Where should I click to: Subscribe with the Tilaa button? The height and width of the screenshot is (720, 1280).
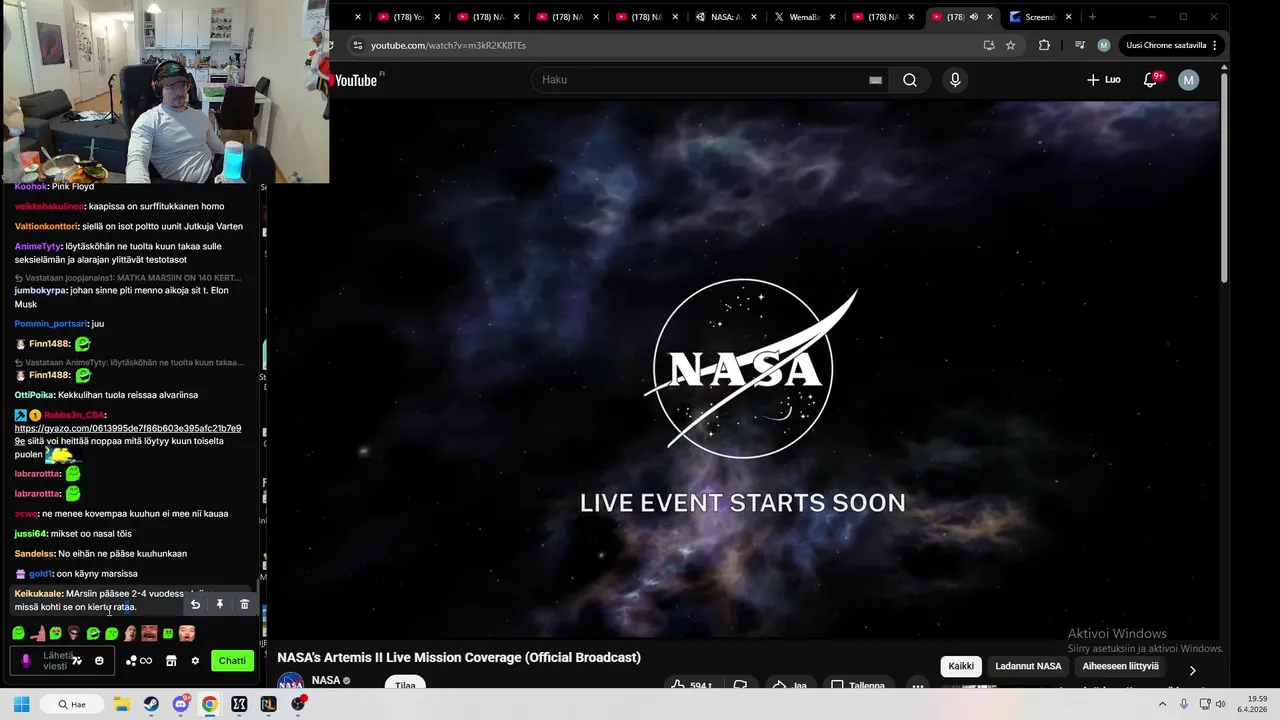(x=405, y=684)
